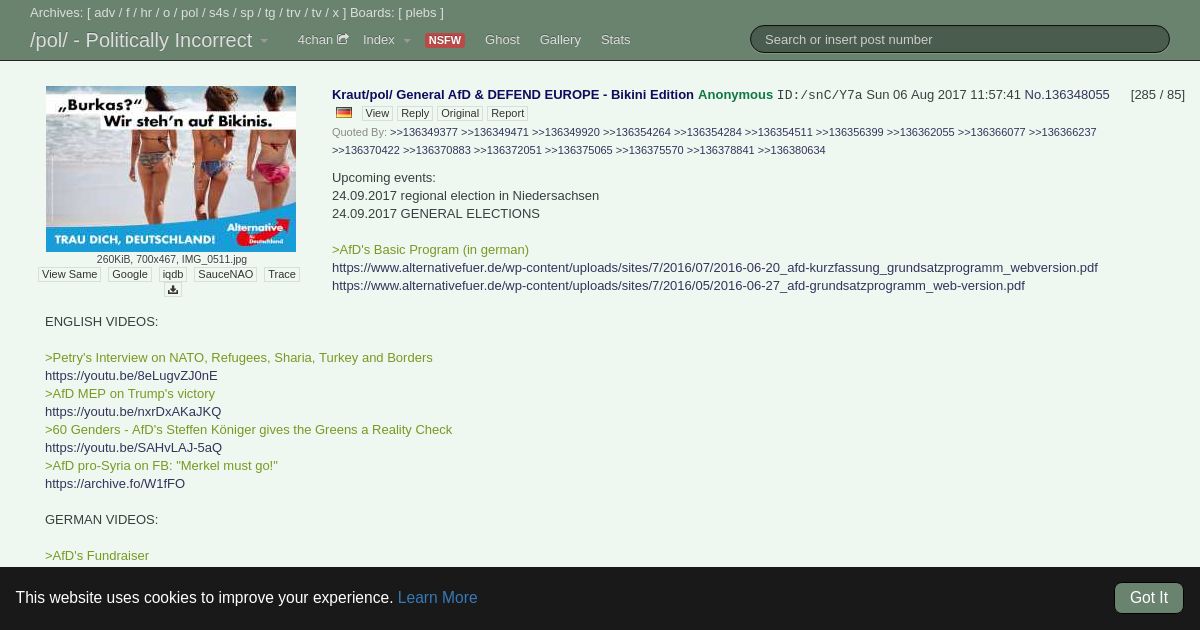Screen dimensions: 1200x630
Task: Click the View Same button
Action: [69, 274]
